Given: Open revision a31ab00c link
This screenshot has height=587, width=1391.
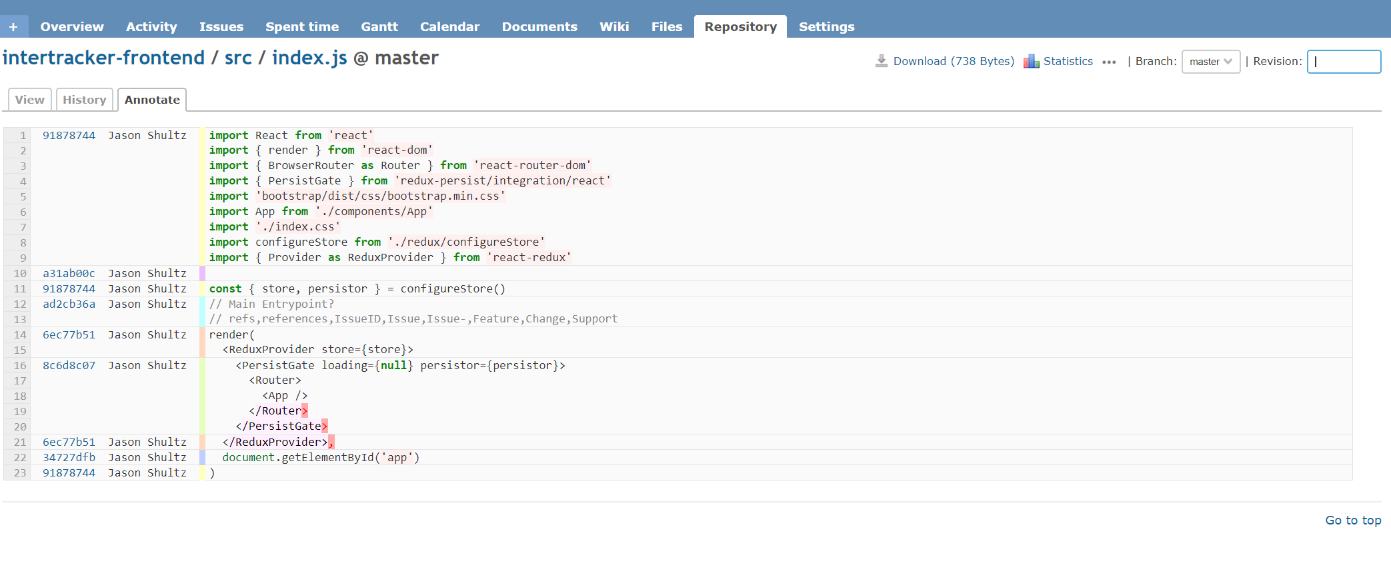Looking at the screenshot, I should point(69,273).
